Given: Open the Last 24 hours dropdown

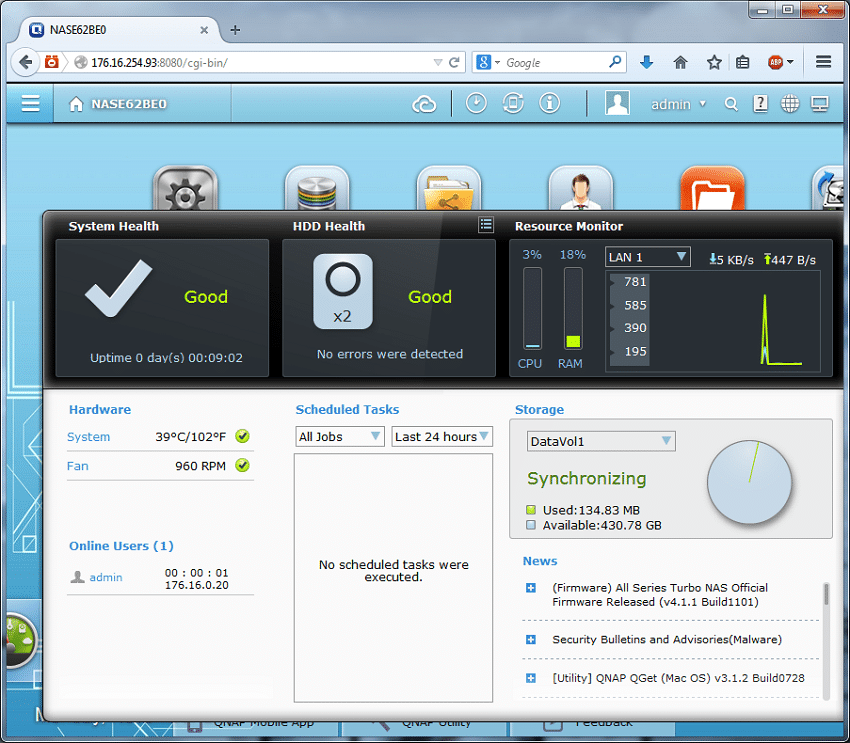Looking at the screenshot, I should [442, 437].
